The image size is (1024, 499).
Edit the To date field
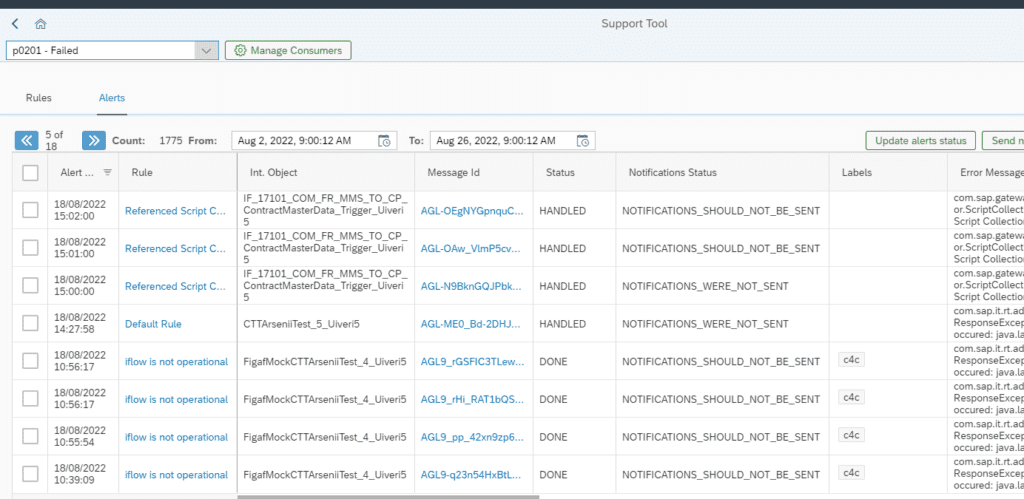513,140
